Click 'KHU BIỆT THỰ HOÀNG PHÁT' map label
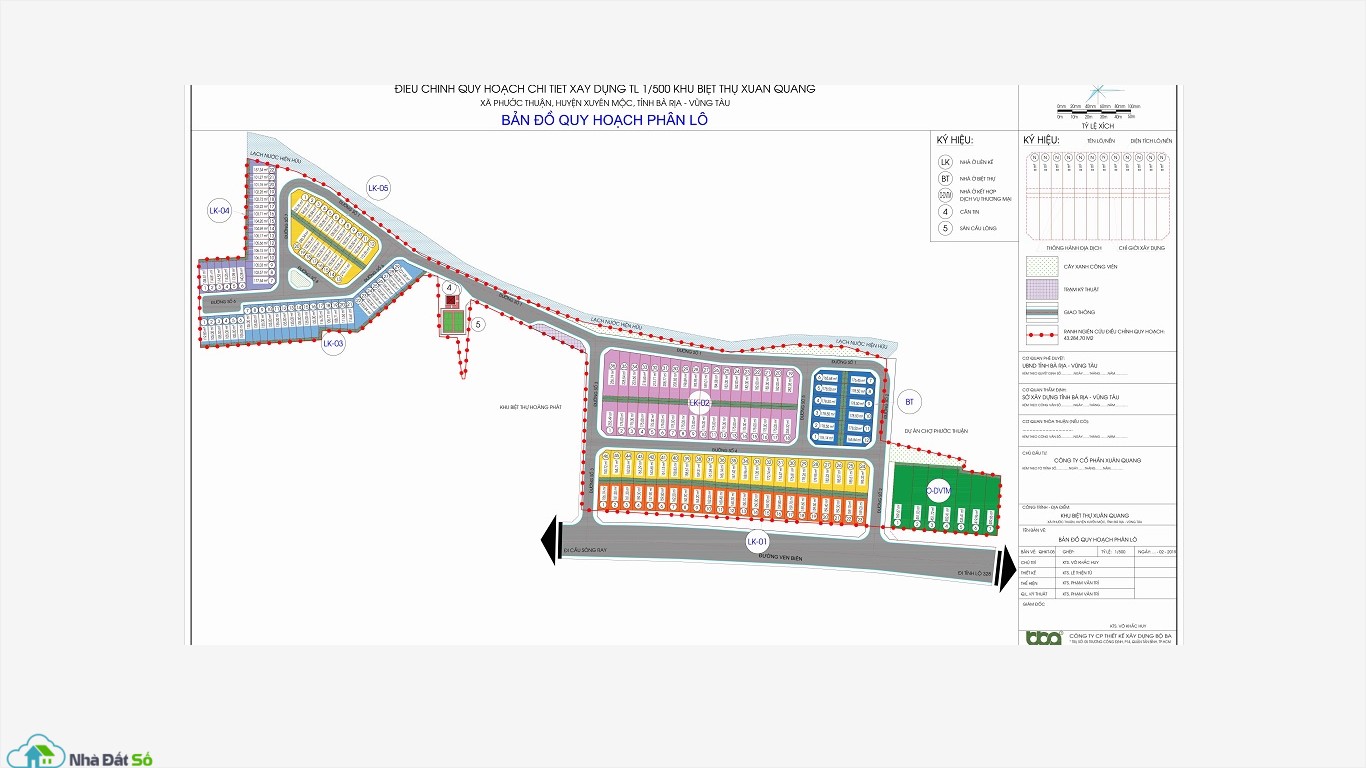 [530, 407]
